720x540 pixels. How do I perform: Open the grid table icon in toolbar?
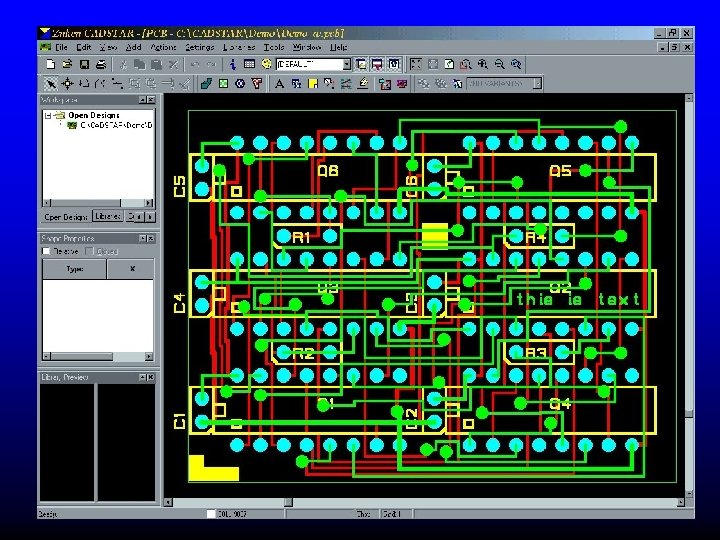point(249,64)
